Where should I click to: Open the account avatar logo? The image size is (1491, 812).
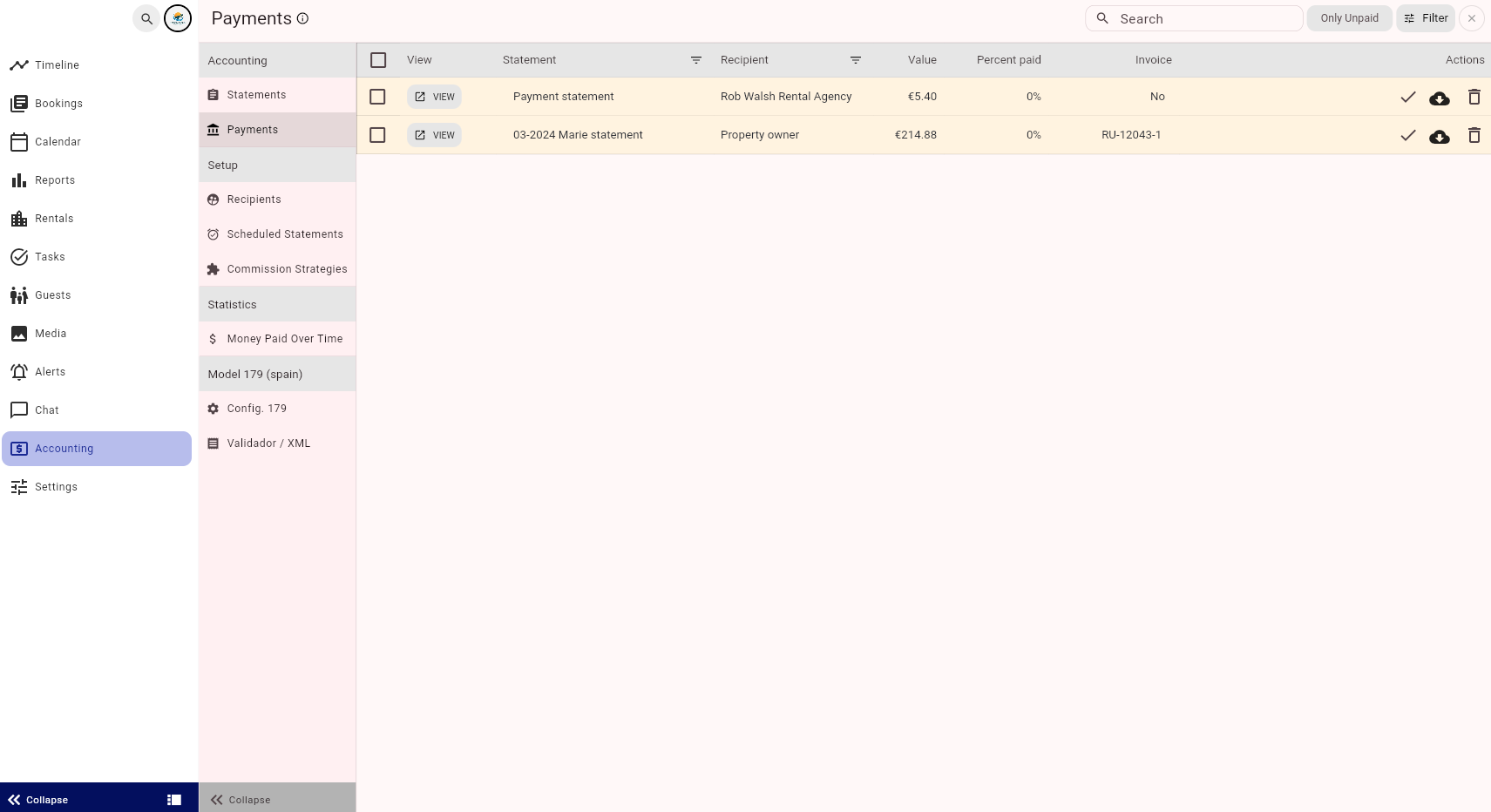coord(178,18)
